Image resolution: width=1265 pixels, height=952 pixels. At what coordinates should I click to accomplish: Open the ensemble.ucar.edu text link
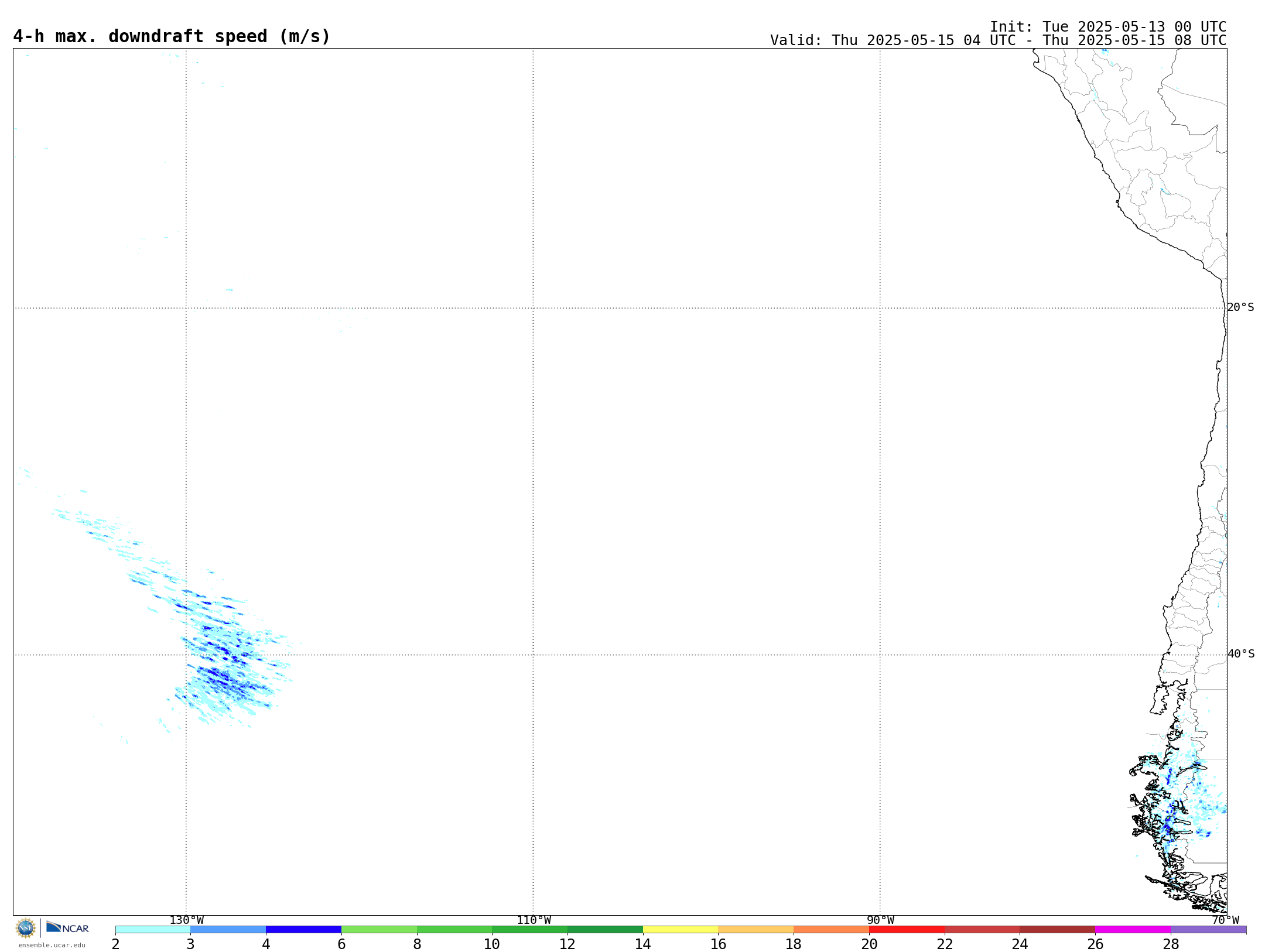[x=52, y=945]
